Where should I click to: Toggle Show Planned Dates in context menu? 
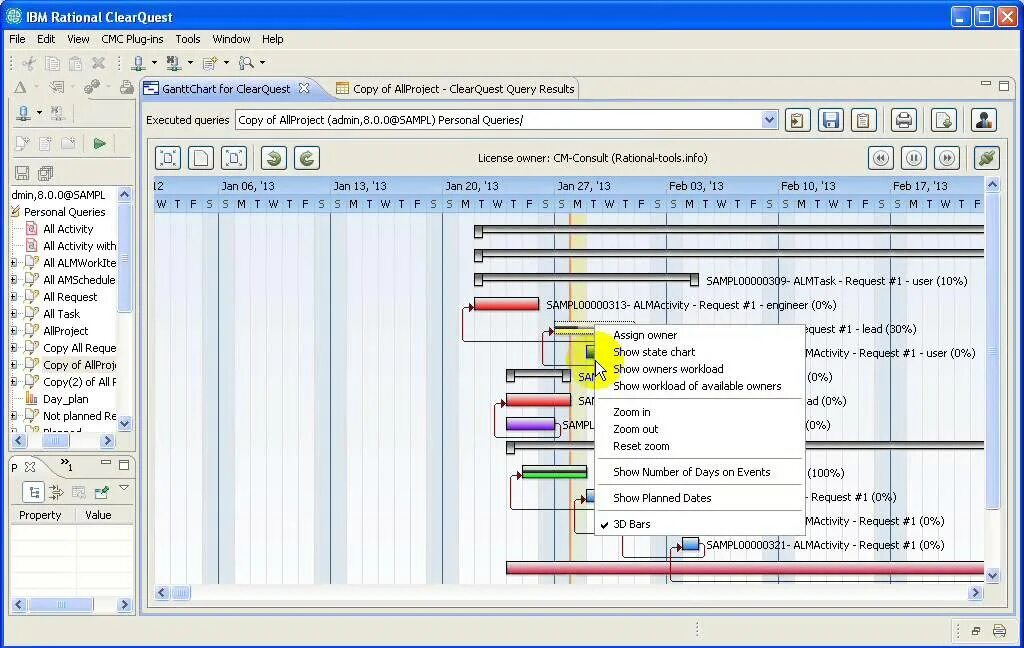pyautogui.click(x=699, y=498)
